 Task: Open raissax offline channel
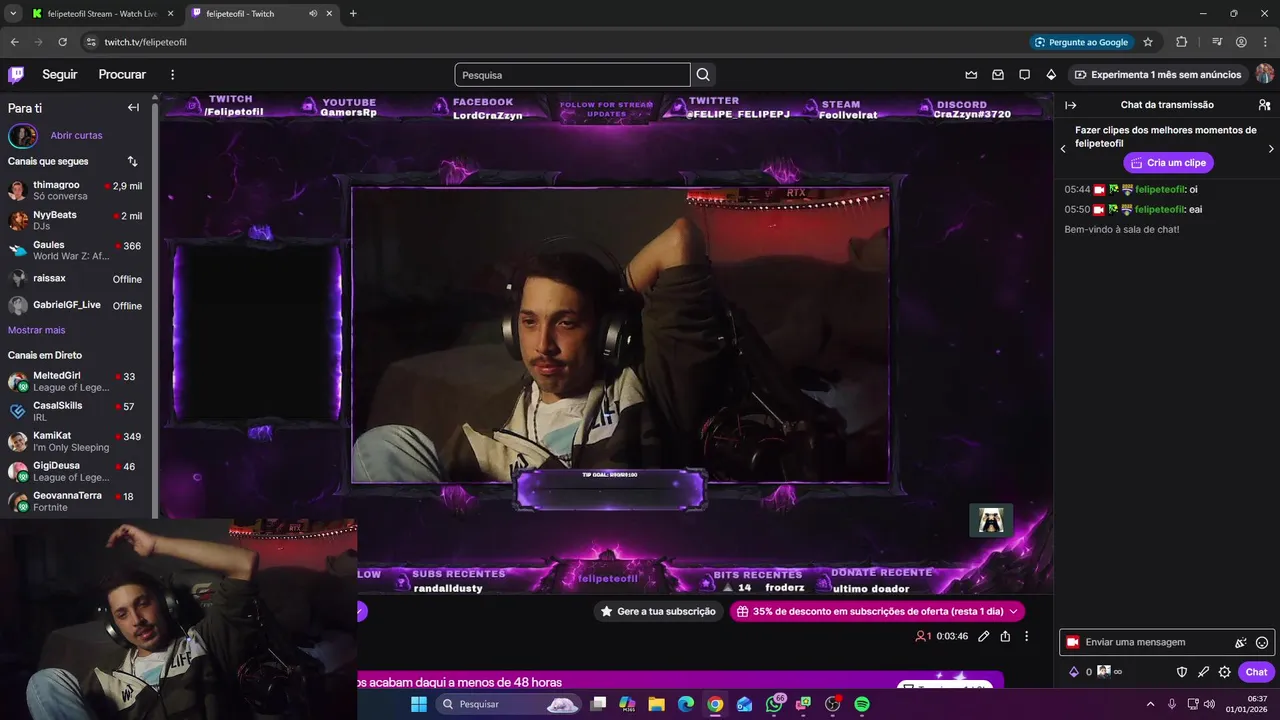coord(75,279)
